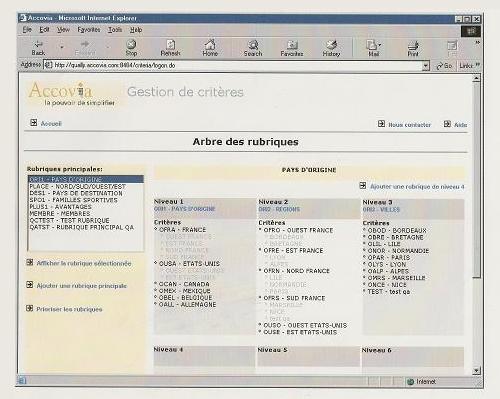
Task: Click the OBOD - BORDEAUX criterion
Action: (397, 230)
